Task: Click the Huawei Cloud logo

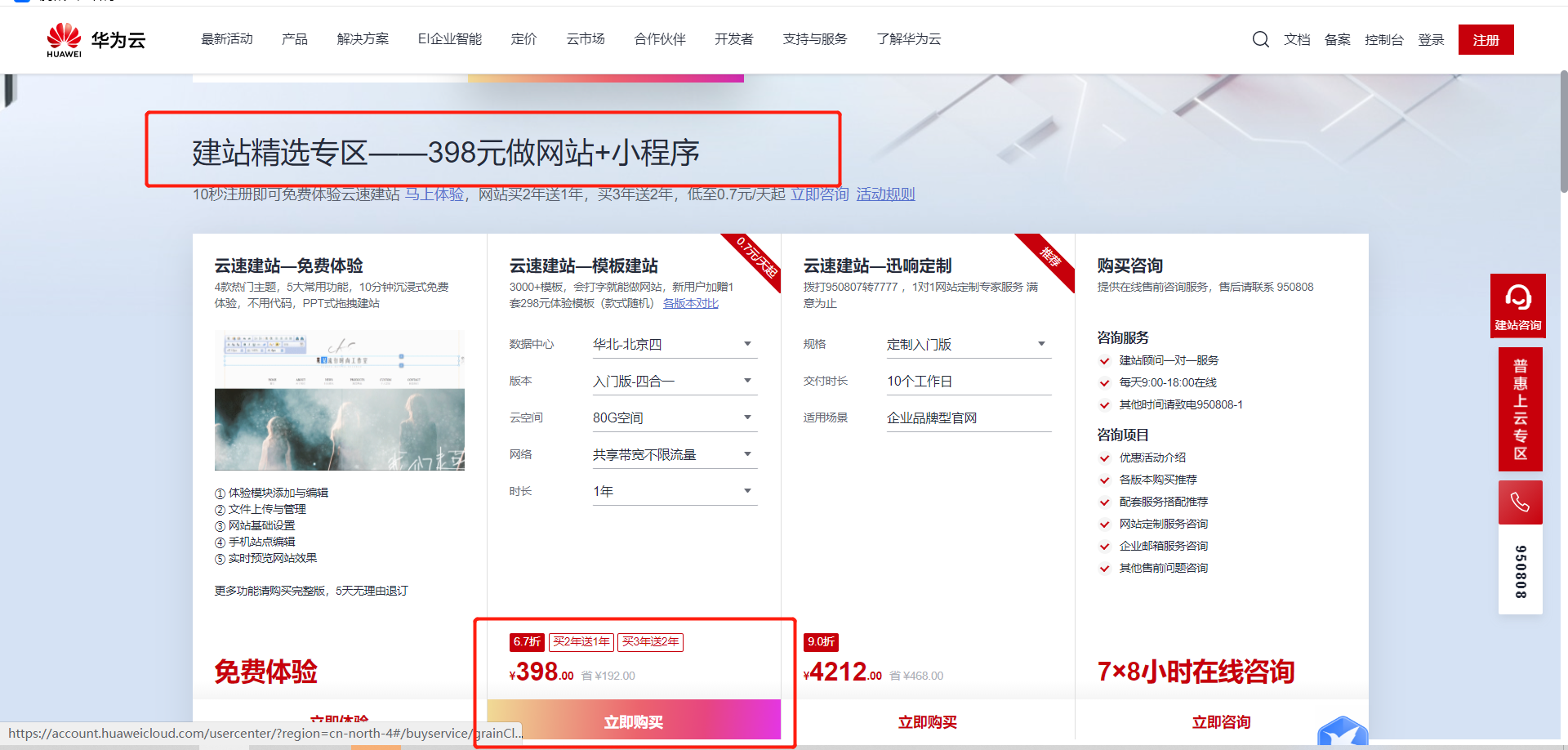Action: pyautogui.click(x=96, y=40)
